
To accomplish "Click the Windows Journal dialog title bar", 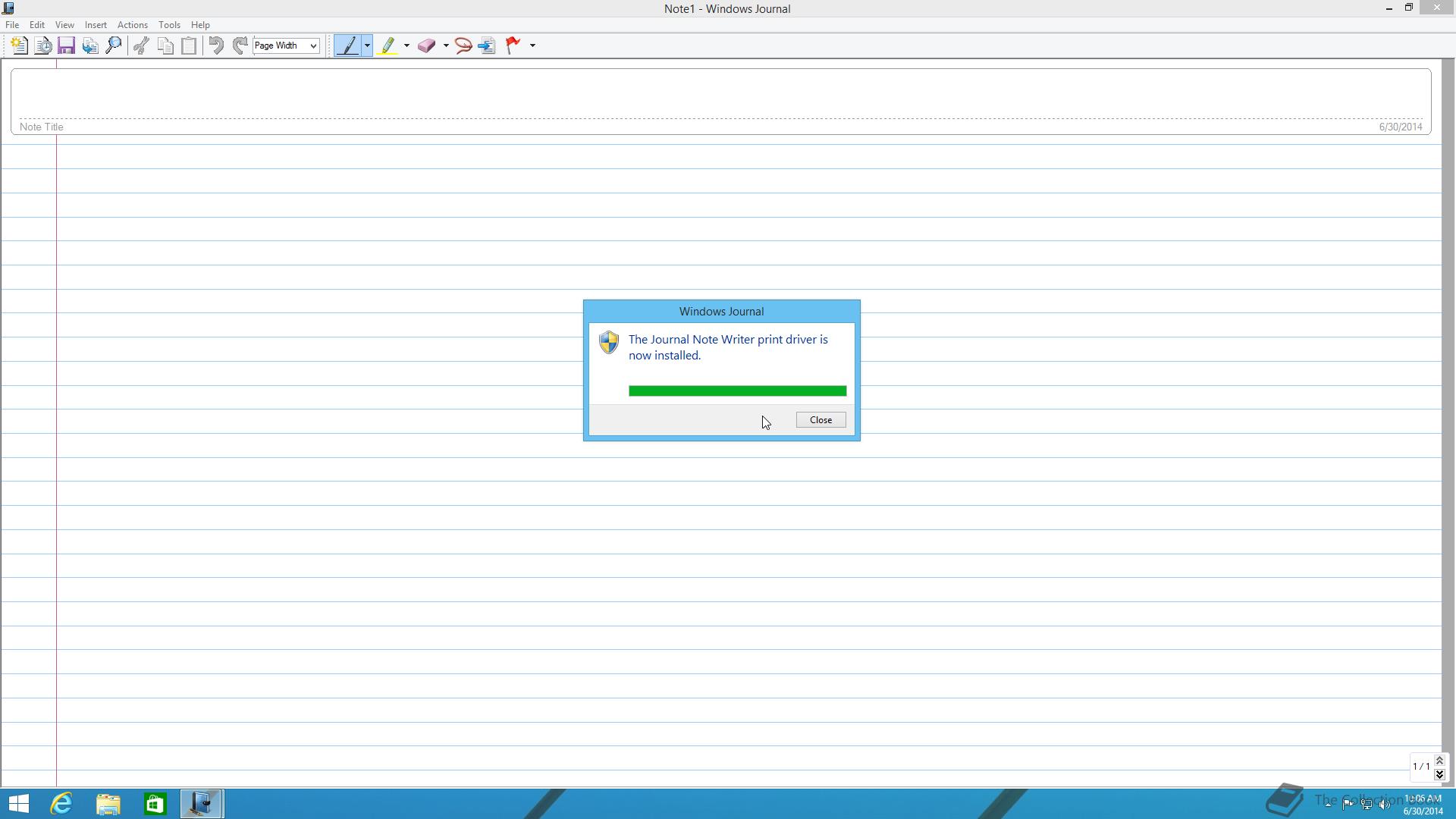I will [x=721, y=312].
